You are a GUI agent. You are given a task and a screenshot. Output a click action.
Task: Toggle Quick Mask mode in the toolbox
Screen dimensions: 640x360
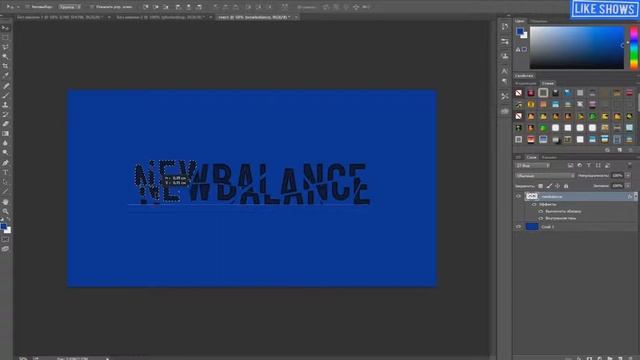tap(5, 240)
